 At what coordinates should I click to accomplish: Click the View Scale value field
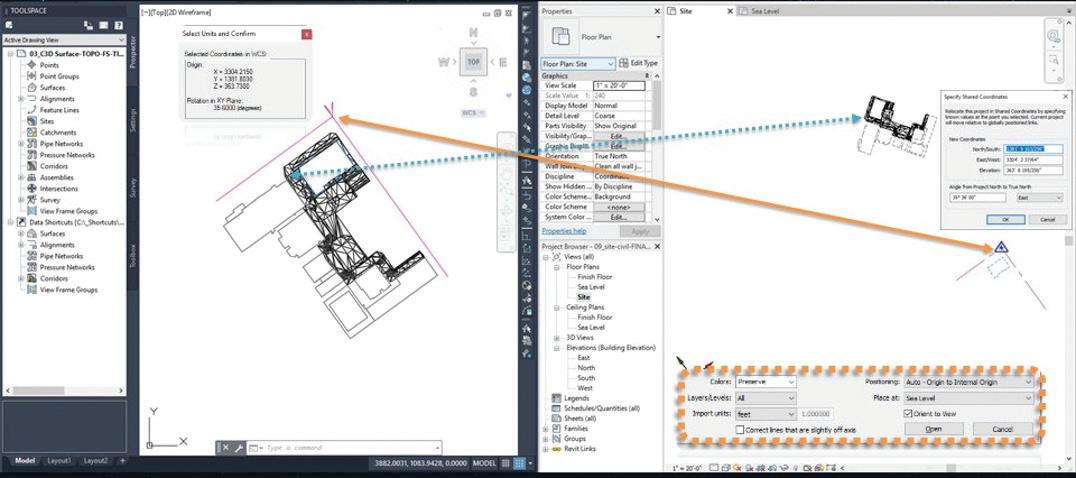(619, 86)
